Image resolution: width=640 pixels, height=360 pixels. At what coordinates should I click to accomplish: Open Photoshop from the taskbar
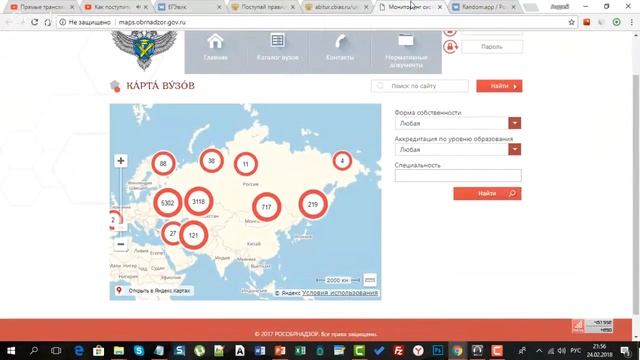pyautogui.click(x=438, y=351)
